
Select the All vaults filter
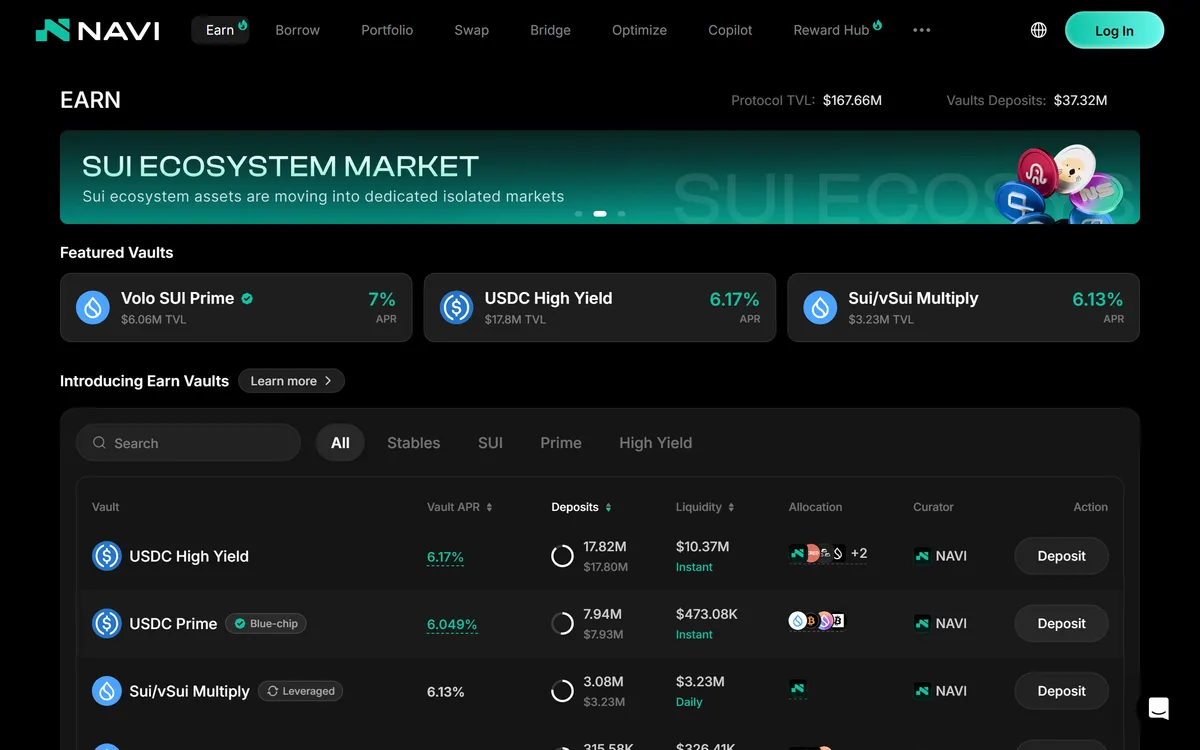pos(340,443)
